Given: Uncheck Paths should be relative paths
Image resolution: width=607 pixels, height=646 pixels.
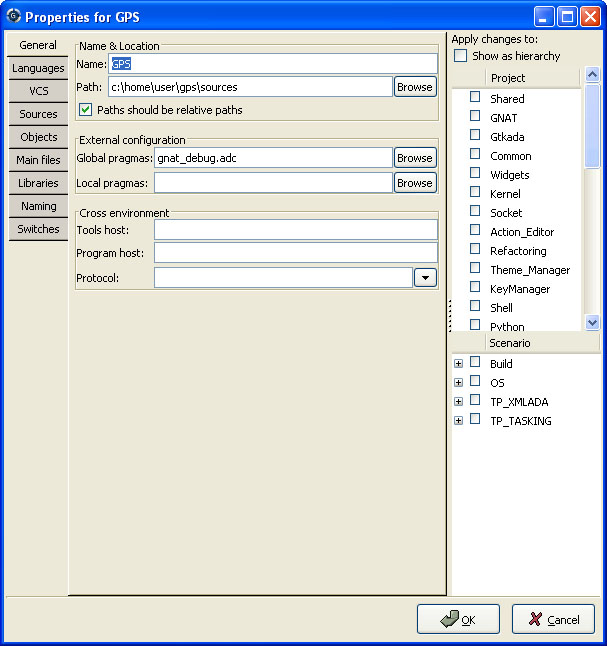Looking at the screenshot, I should (85, 110).
